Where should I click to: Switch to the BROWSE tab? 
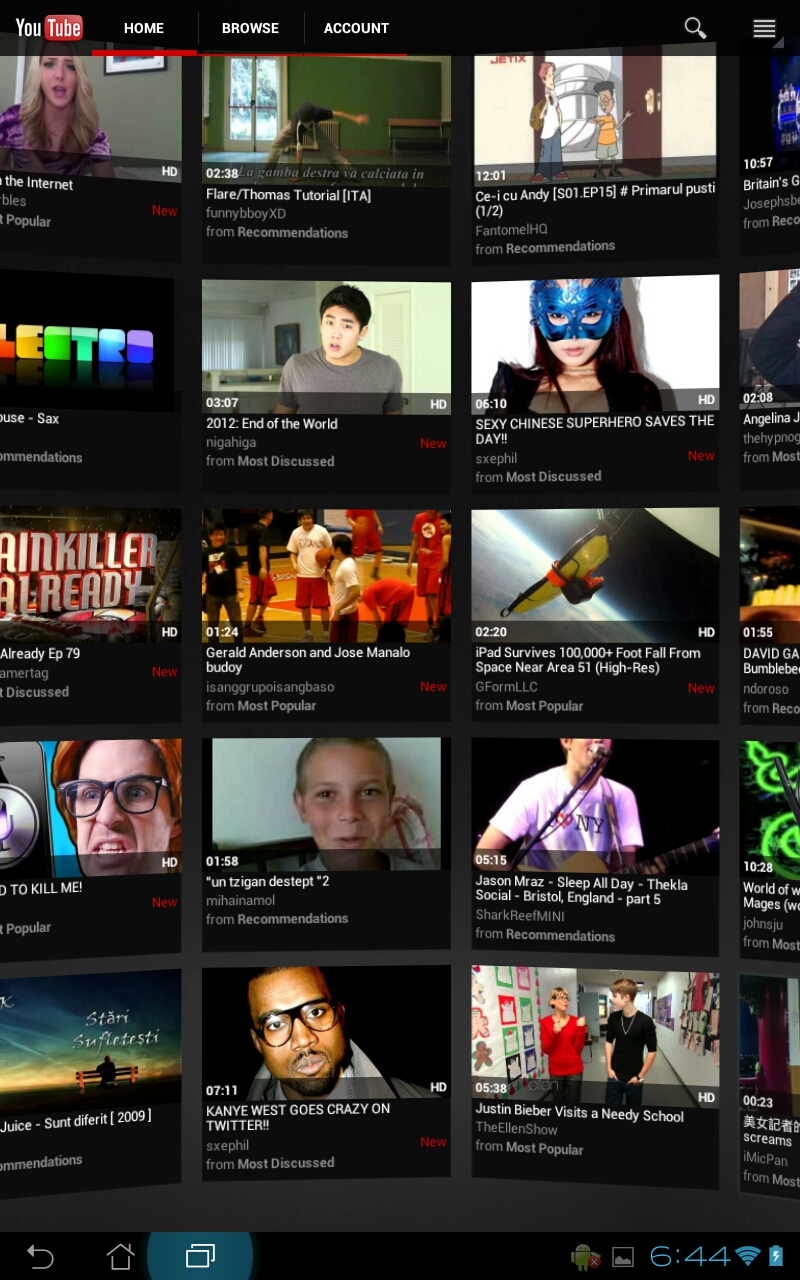(x=250, y=28)
